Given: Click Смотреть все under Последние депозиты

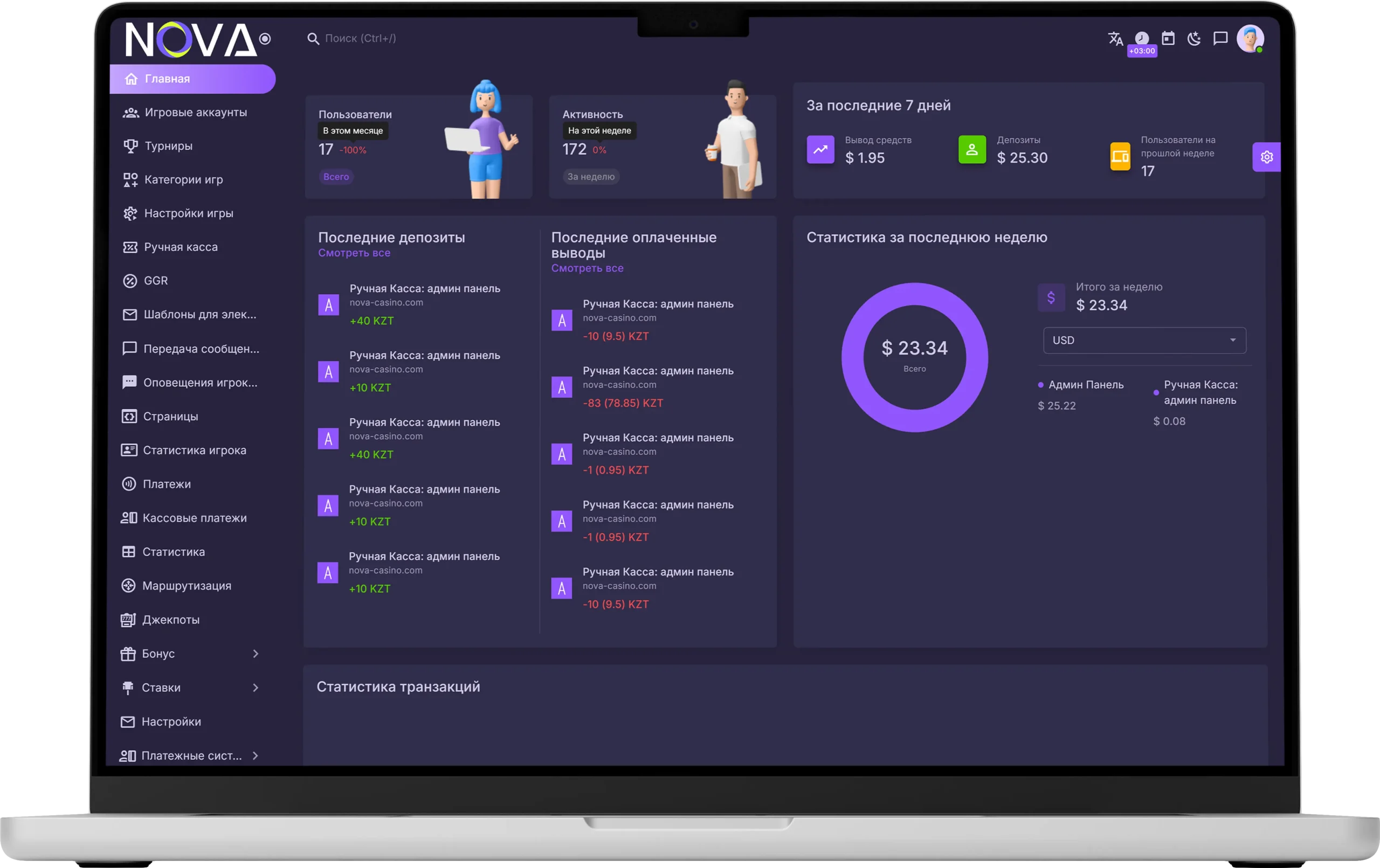Looking at the screenshot, I should pos(354,253).
